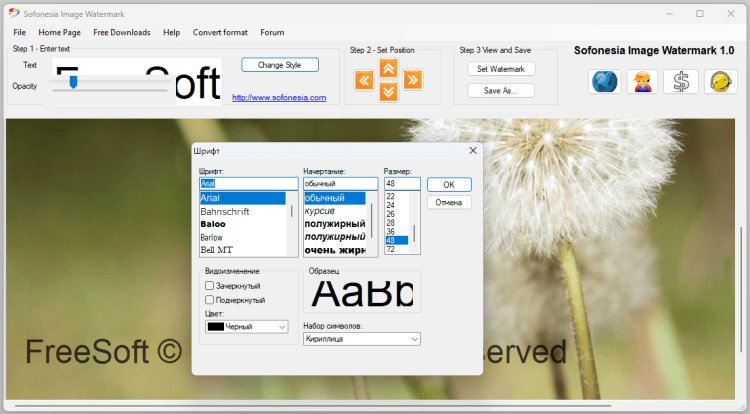Select font size 48 in list

(397, 240)
